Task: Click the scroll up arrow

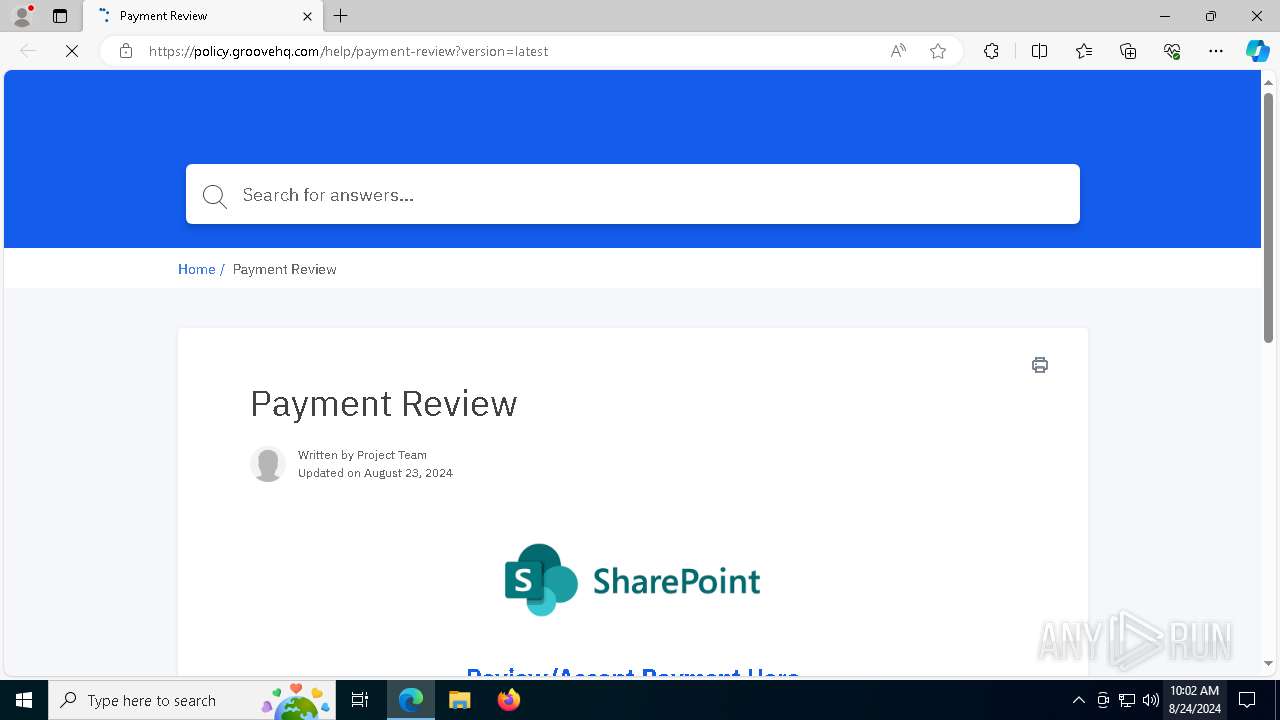Action: [x=1268, y=81]
